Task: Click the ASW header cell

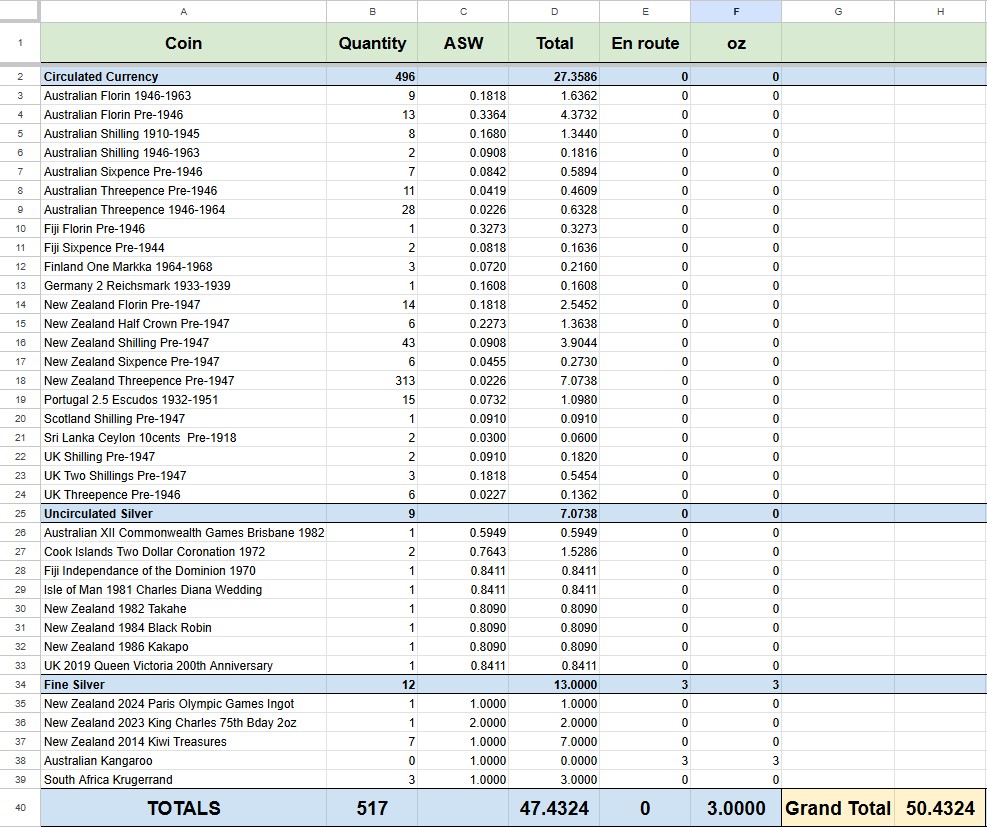Action: [463, 43]
